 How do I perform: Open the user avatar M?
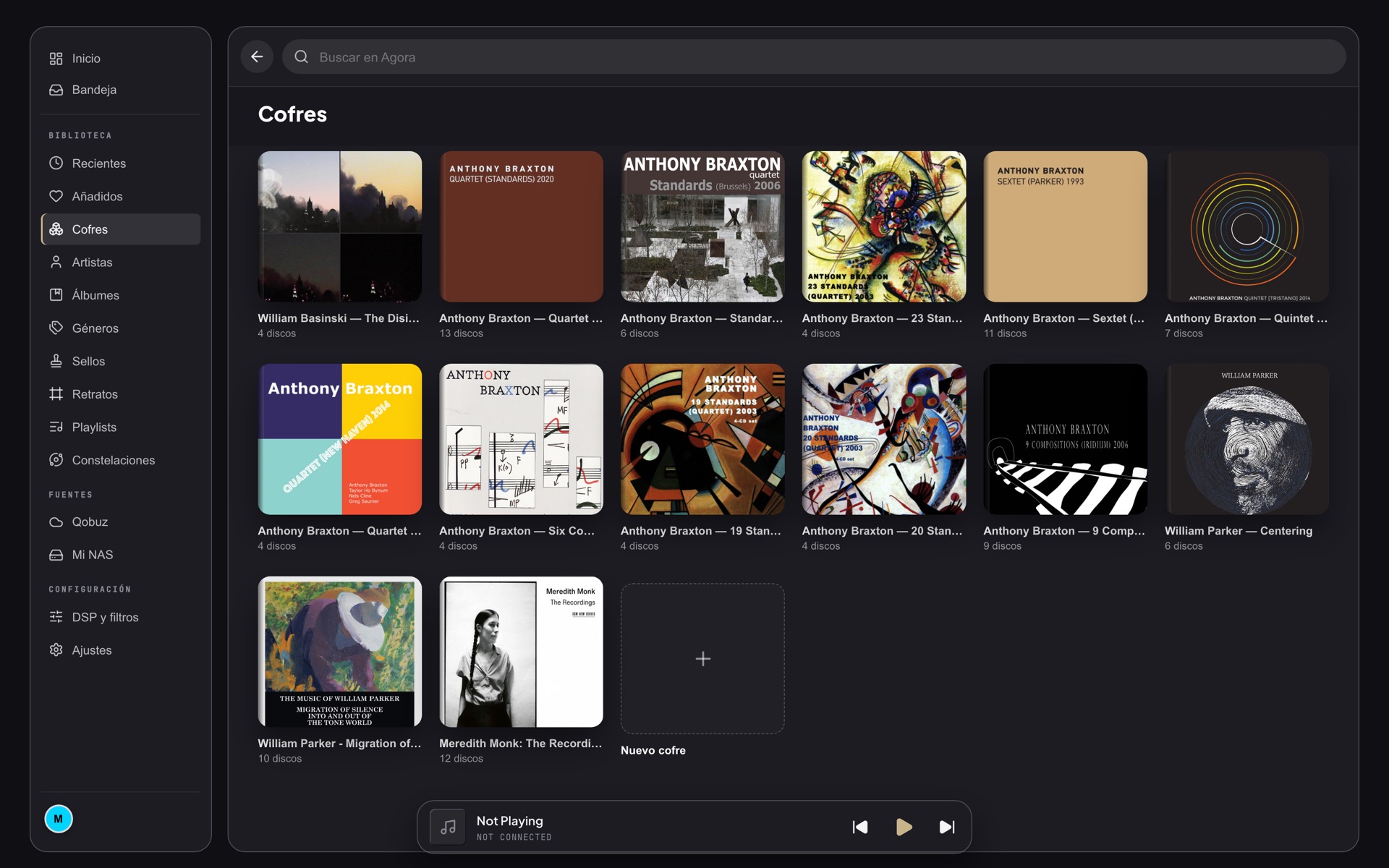click(x=59, y=819)
